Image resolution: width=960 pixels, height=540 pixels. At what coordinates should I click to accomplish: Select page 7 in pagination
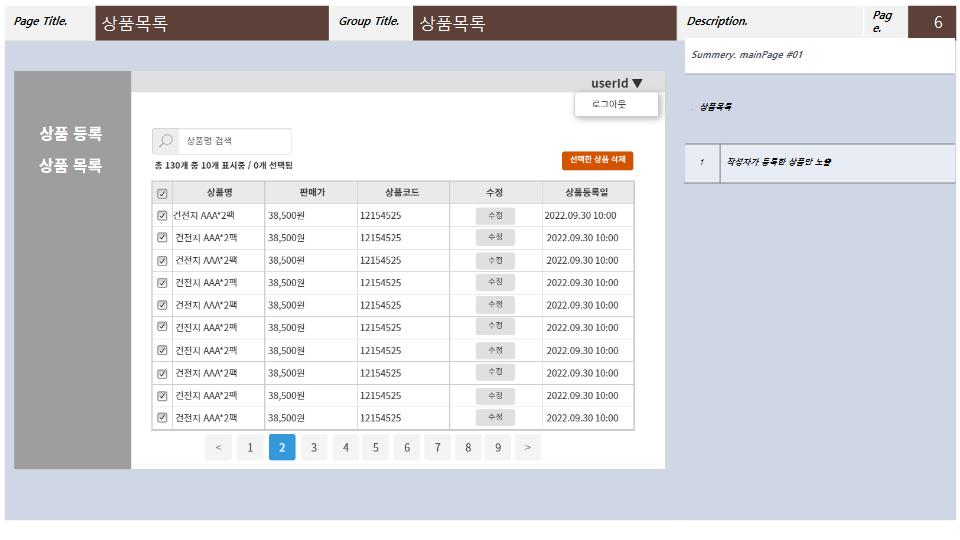click(438, 448)
